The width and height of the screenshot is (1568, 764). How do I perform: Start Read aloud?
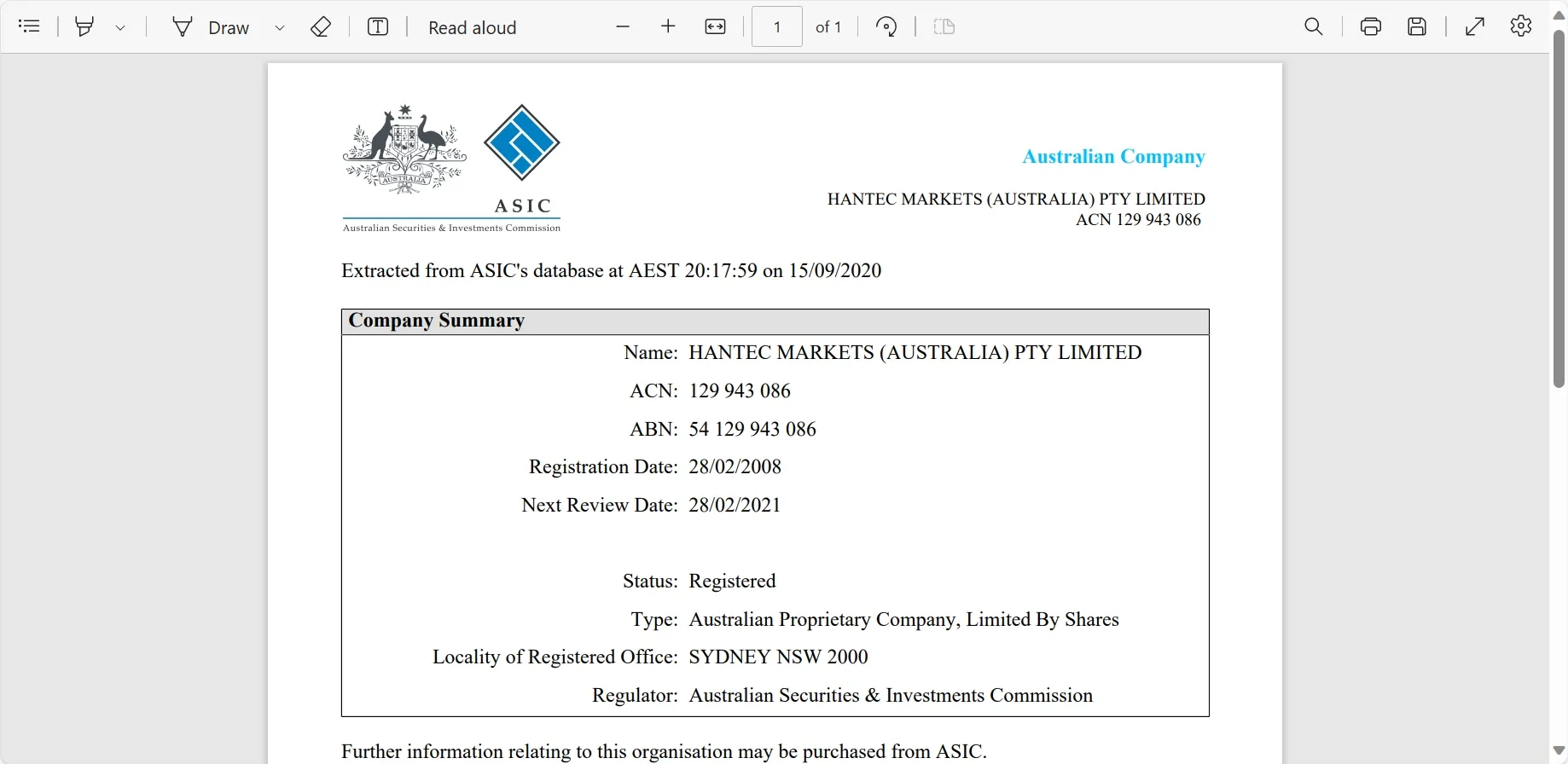(x=472, y=27)
